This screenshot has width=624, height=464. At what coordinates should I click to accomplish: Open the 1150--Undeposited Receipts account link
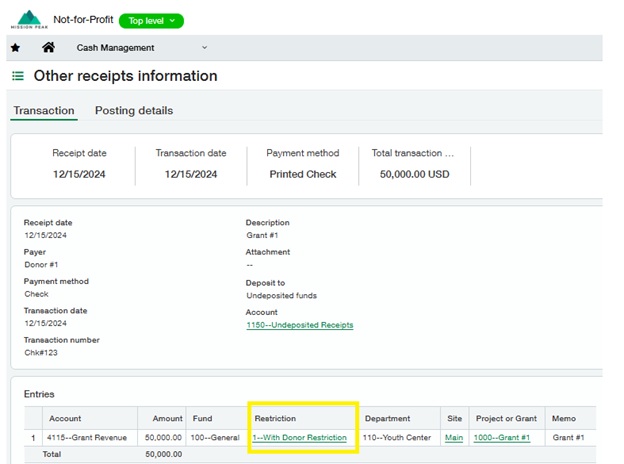tap(299, 325)
